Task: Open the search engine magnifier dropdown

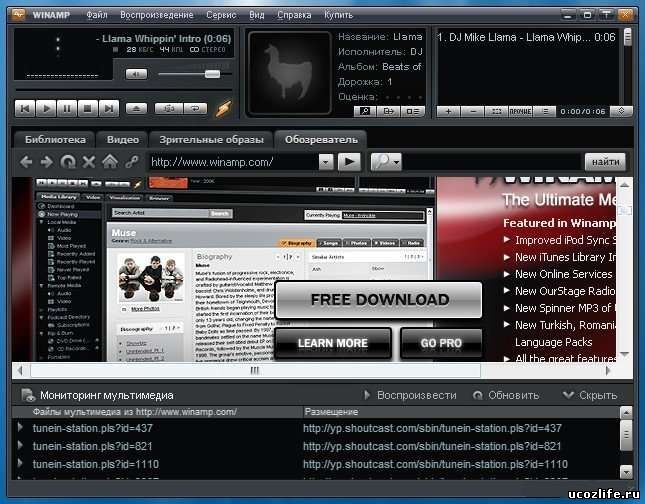Action: (x=385, y=162)
